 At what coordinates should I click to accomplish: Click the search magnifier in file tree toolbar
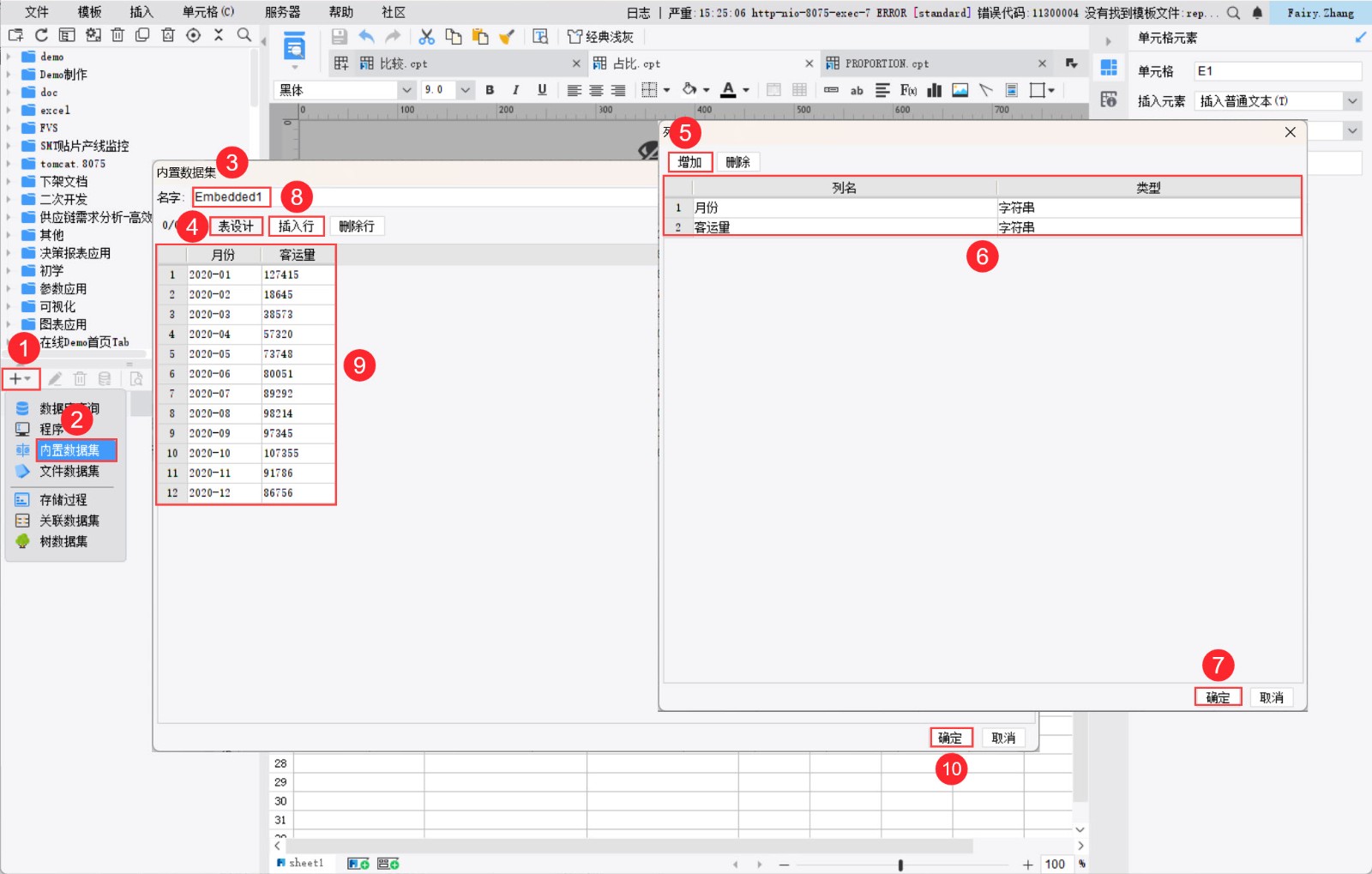pos(244,35)
